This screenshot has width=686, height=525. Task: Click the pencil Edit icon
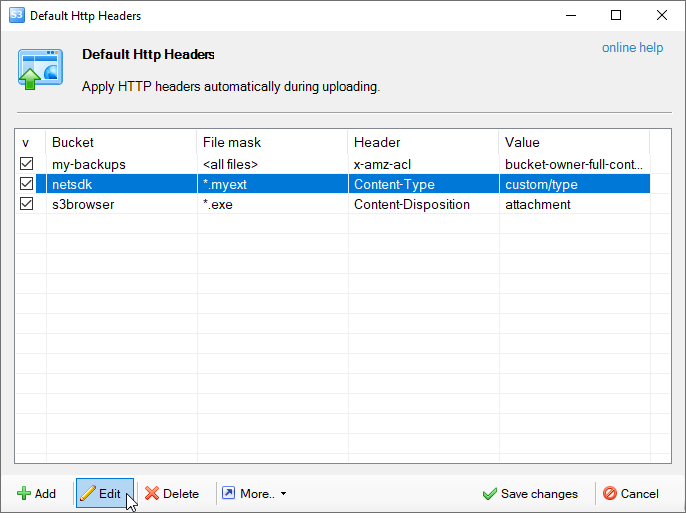point(88,494)
